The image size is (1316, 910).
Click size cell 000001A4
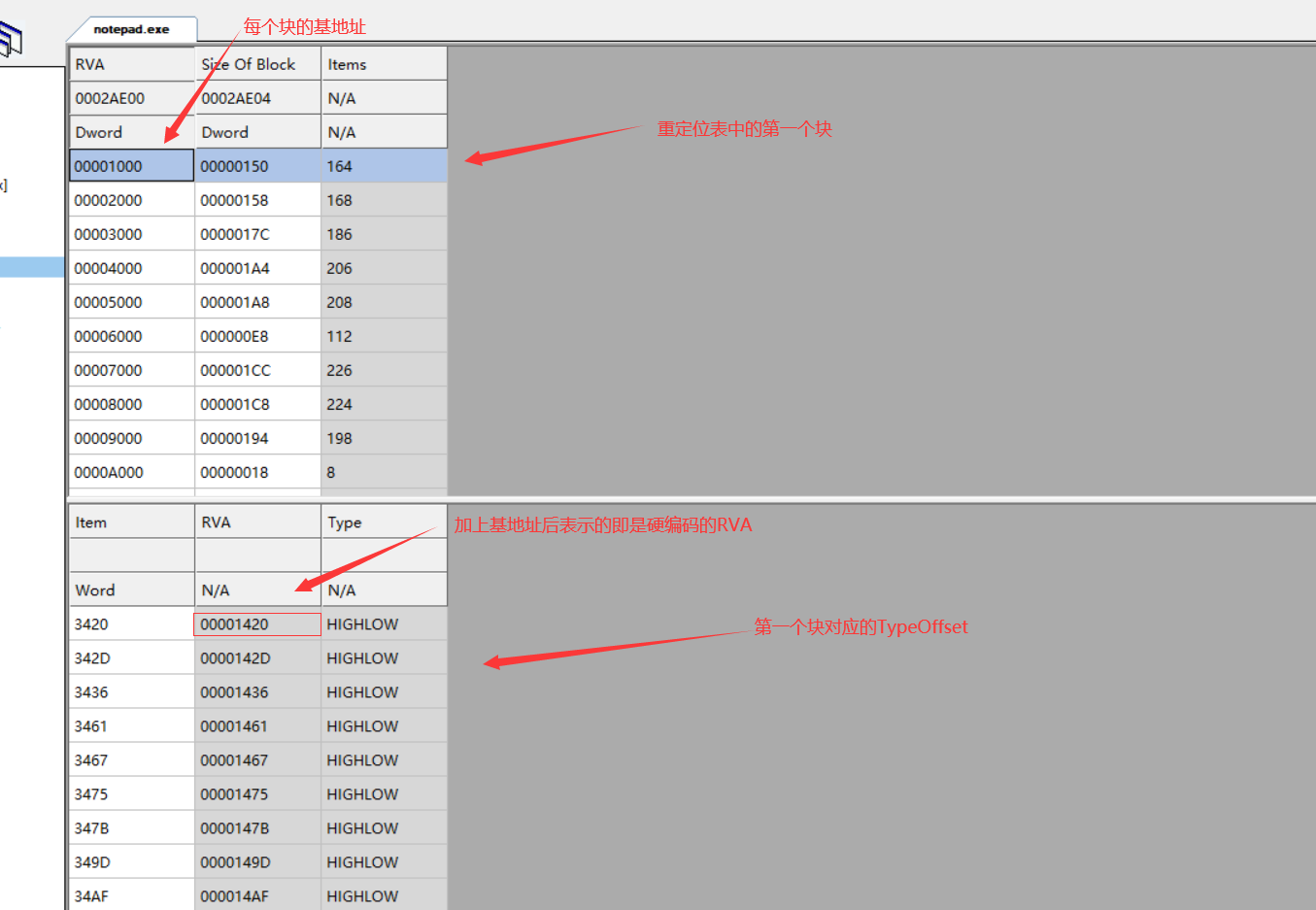point(258,268)
